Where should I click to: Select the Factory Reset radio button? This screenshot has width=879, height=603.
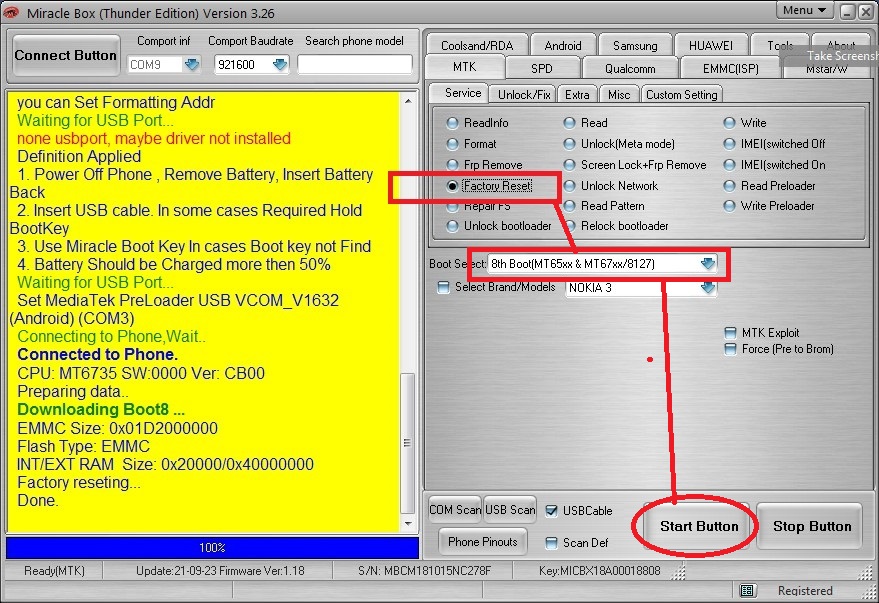pos(452,186)
